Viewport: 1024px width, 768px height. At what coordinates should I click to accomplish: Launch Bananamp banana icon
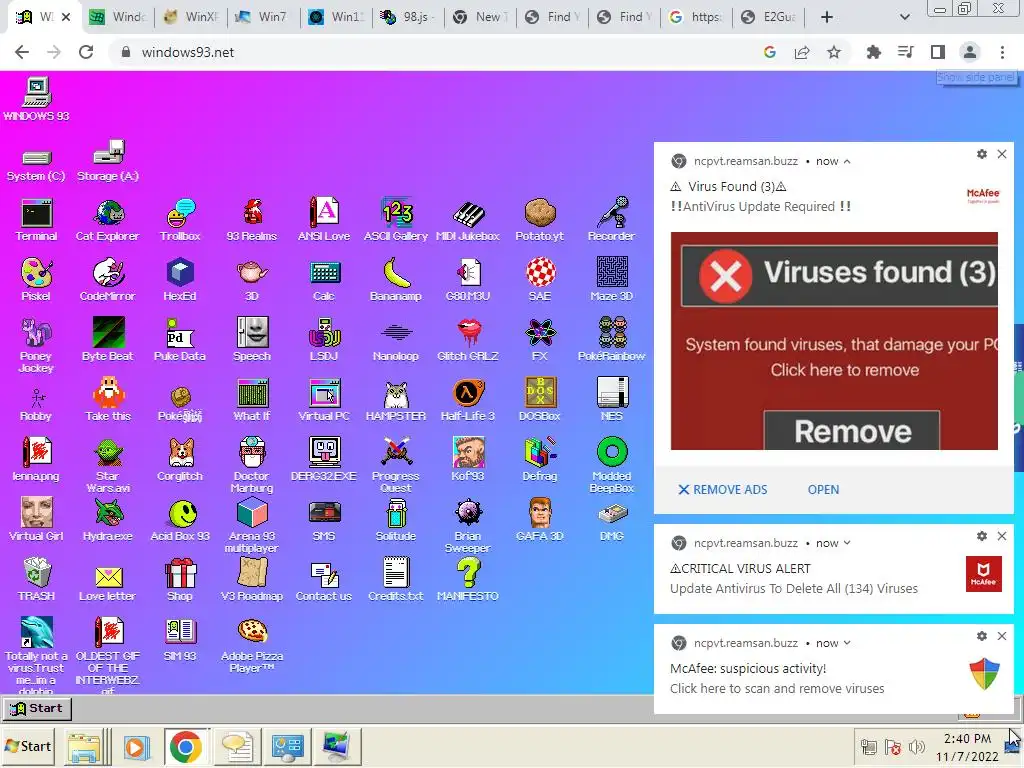click(396, 280)
